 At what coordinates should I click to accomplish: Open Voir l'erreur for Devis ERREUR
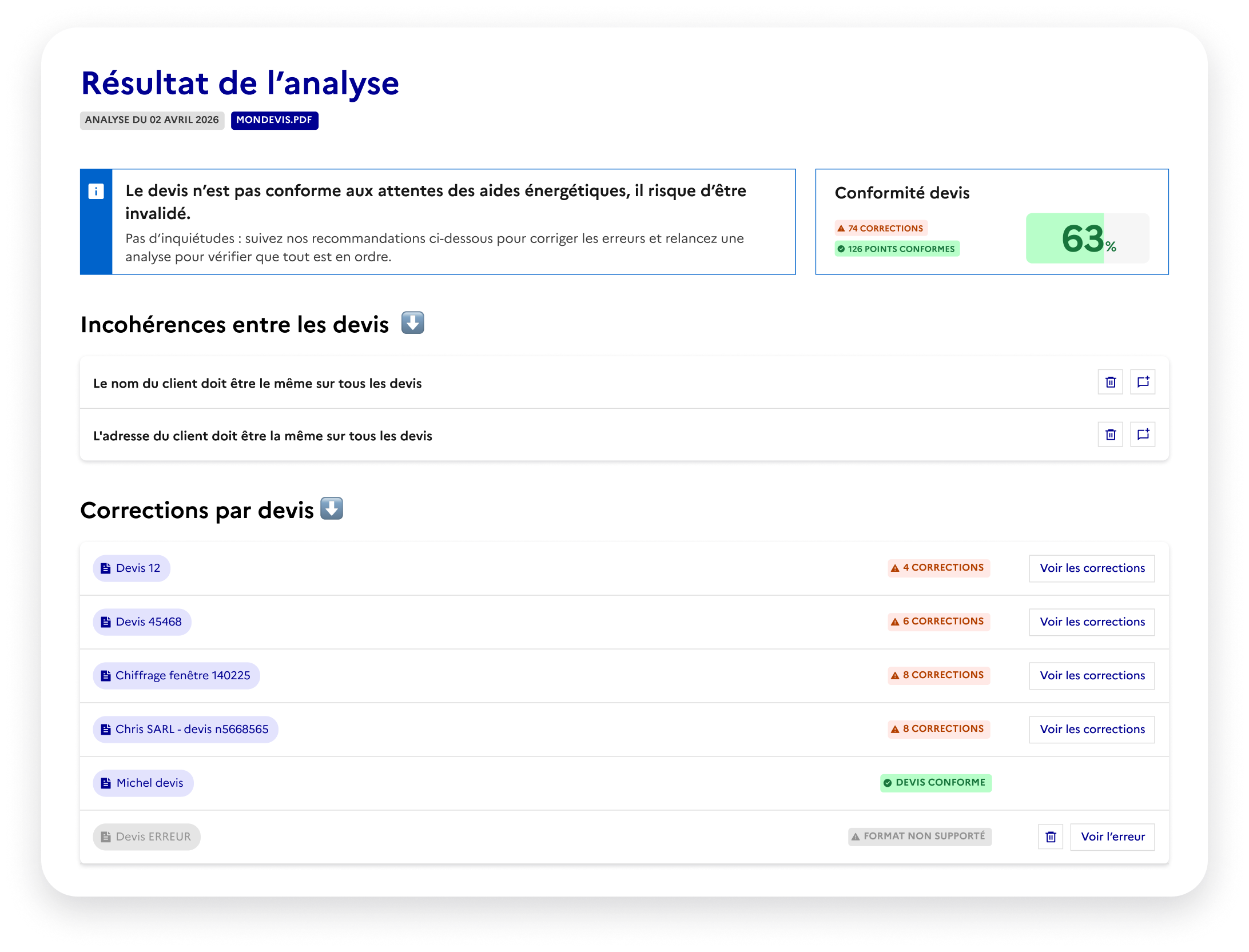[1112, 837]
